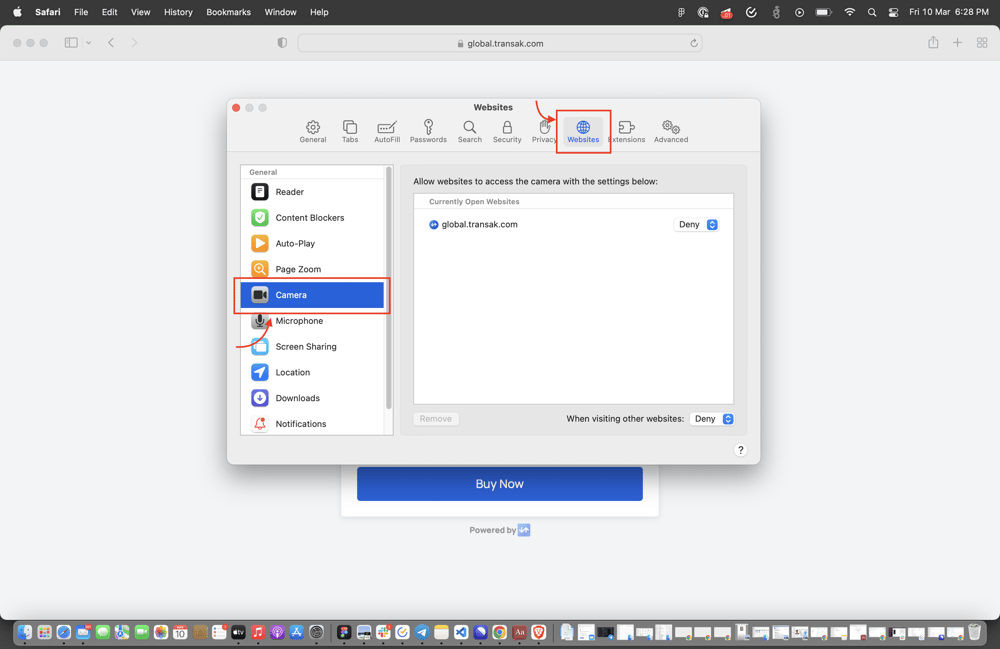This screenshot has height=649, width=1000.
Task: Select the Passwords preferences icon
Action: pyautogui.click(x=428, y=131)
